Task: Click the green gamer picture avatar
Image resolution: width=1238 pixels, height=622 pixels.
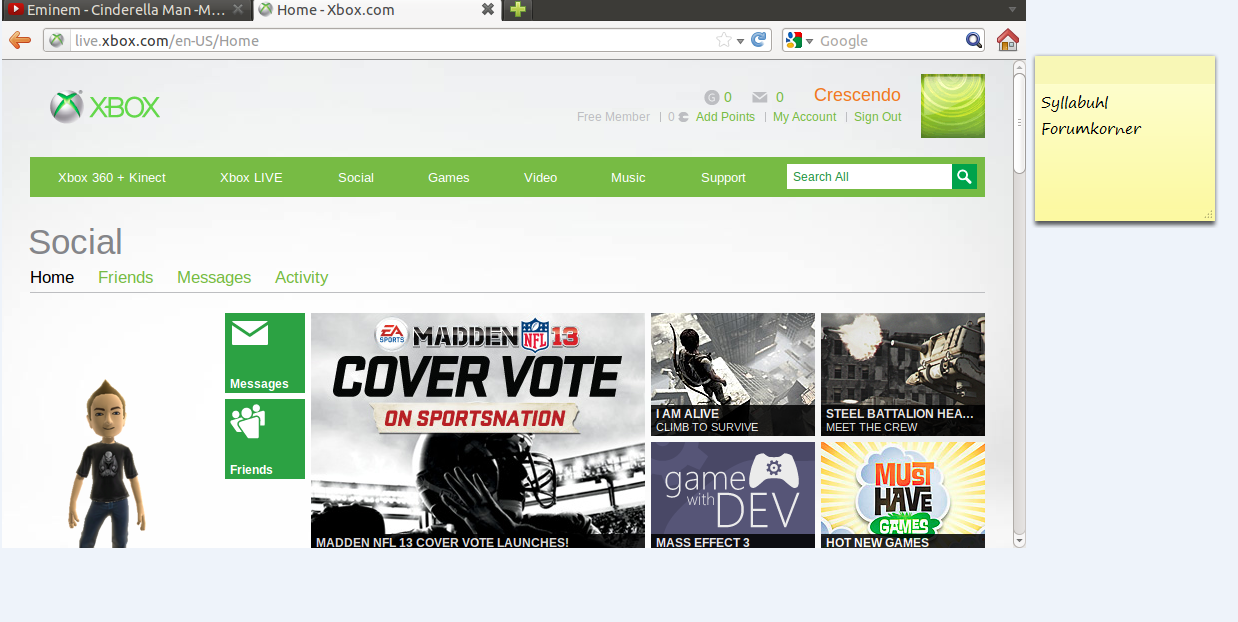Action: pos(953,106)
